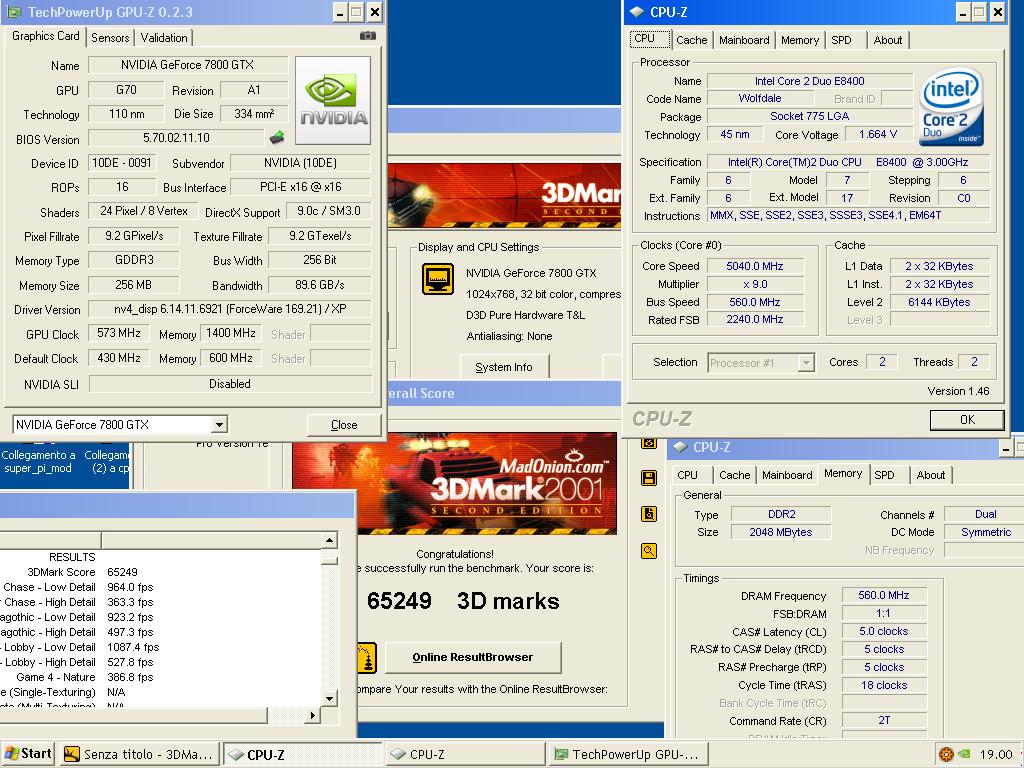Click the NVIDIA SLI field showing Disabled

pos(230,384)
